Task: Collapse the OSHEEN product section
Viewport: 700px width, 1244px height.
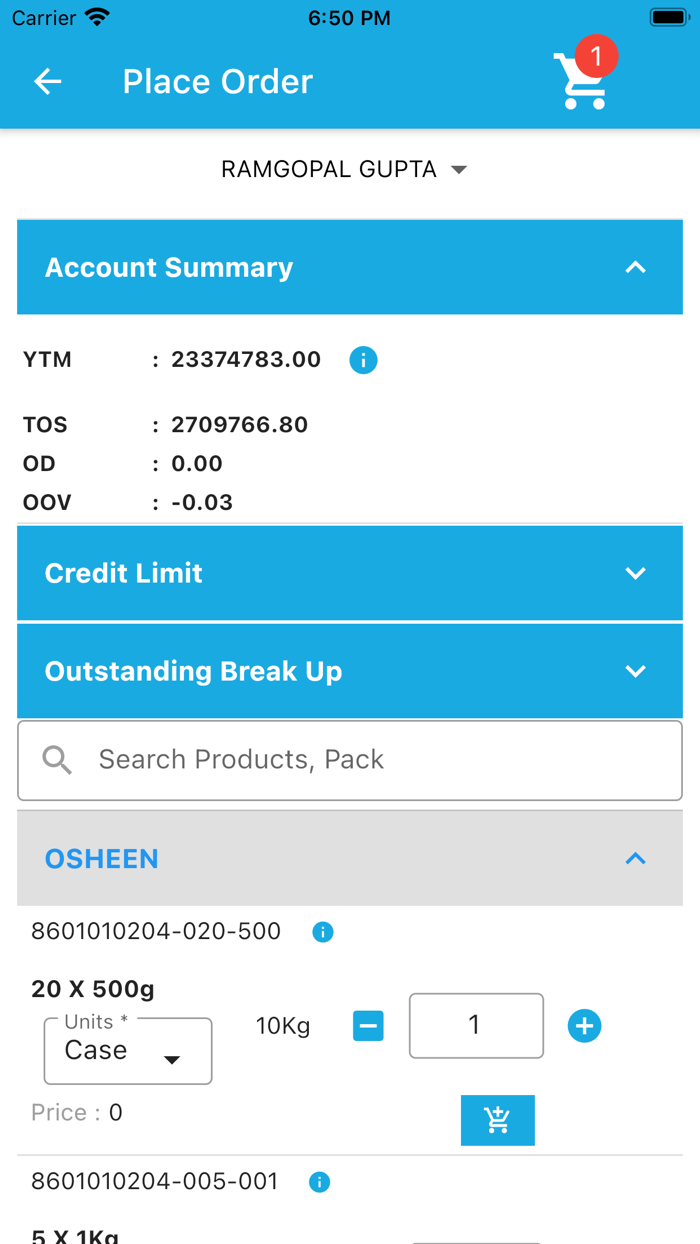Action: [x=636, y=858]
